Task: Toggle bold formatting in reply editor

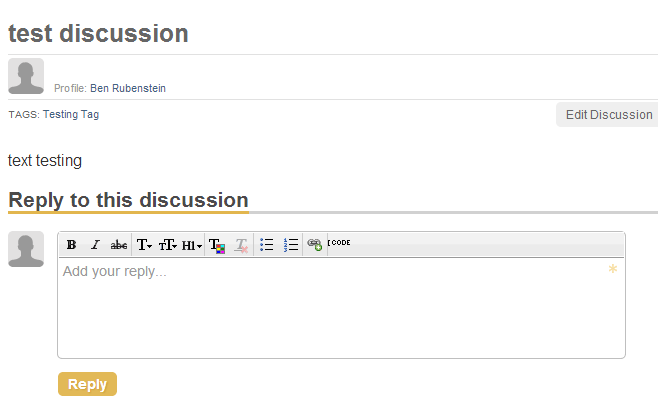Action: 71,245
